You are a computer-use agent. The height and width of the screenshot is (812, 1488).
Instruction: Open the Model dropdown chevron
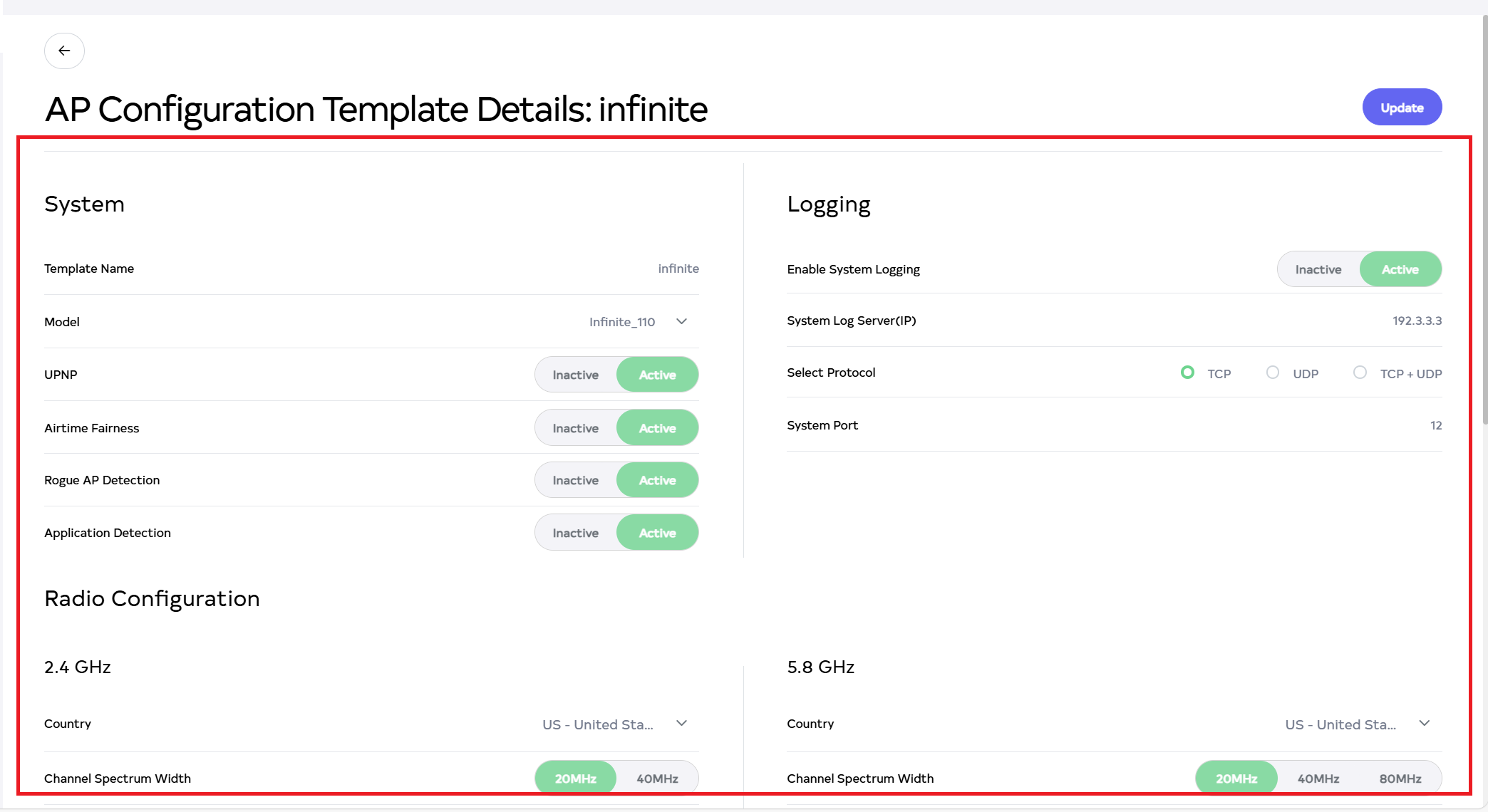[x=681, y=322]
